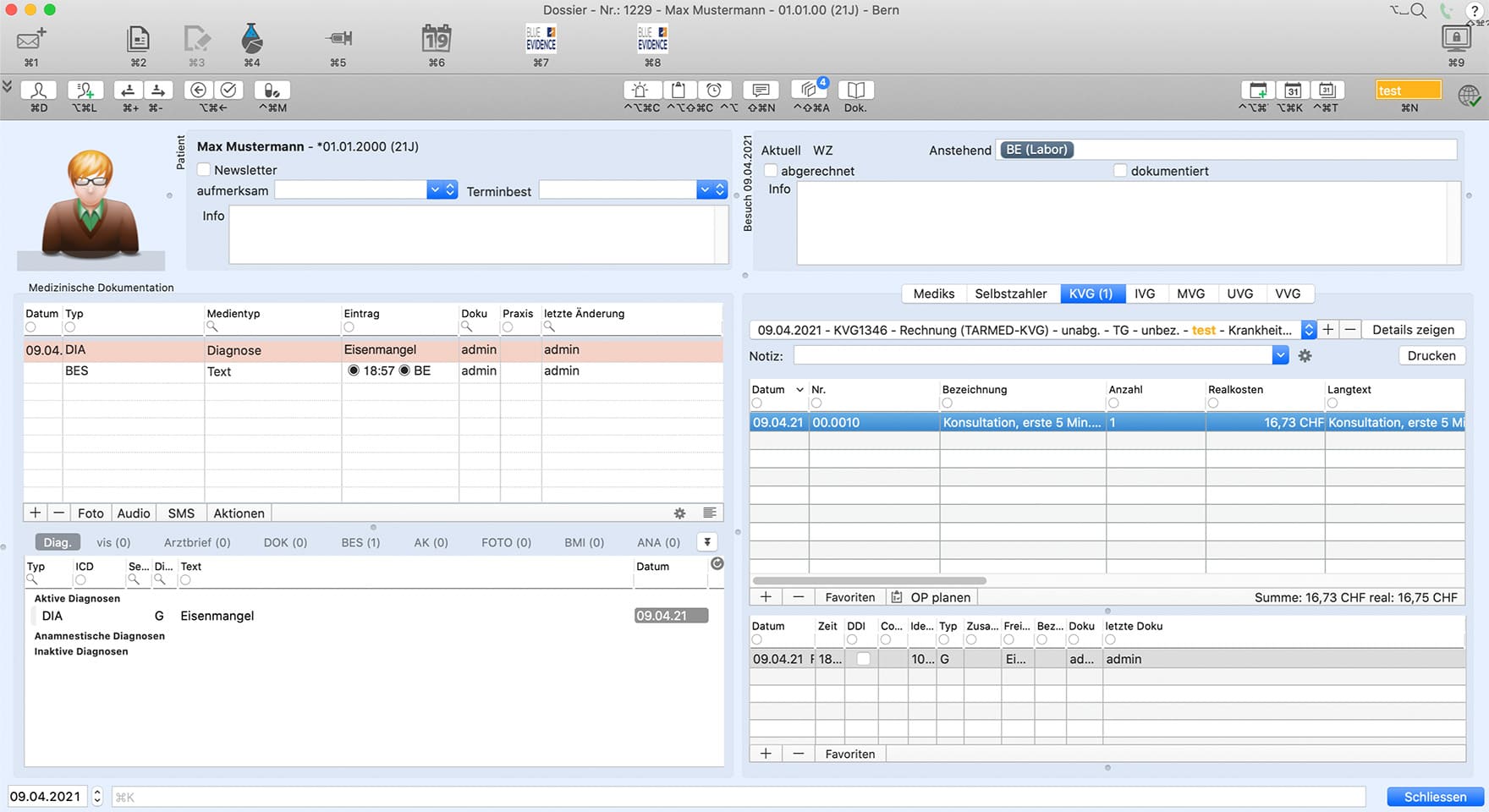Click the BLUE EVIDENCE icon ⌘7
The height and width of the screenshot is (812, 1489).
pyautogui.click(x=539, y=37)
